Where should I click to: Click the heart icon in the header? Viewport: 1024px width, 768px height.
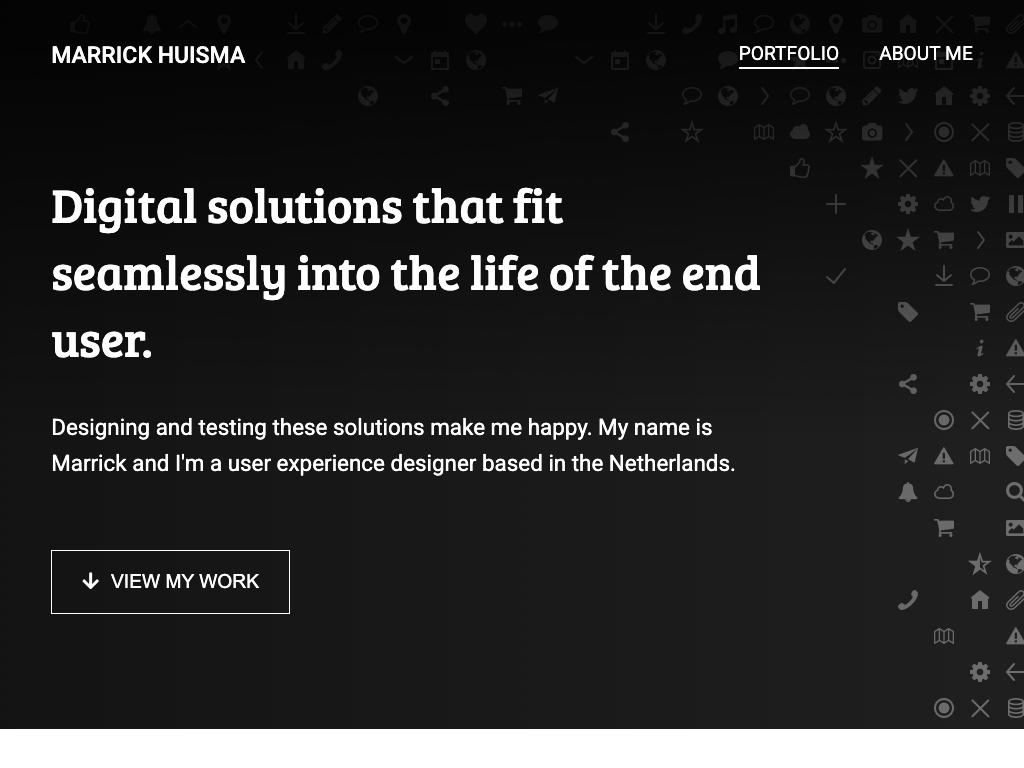pyautogui.click(x=476, y=24)
